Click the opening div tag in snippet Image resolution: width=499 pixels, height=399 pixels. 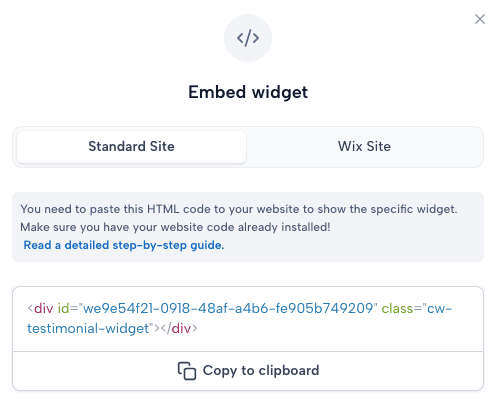(40, 308)
